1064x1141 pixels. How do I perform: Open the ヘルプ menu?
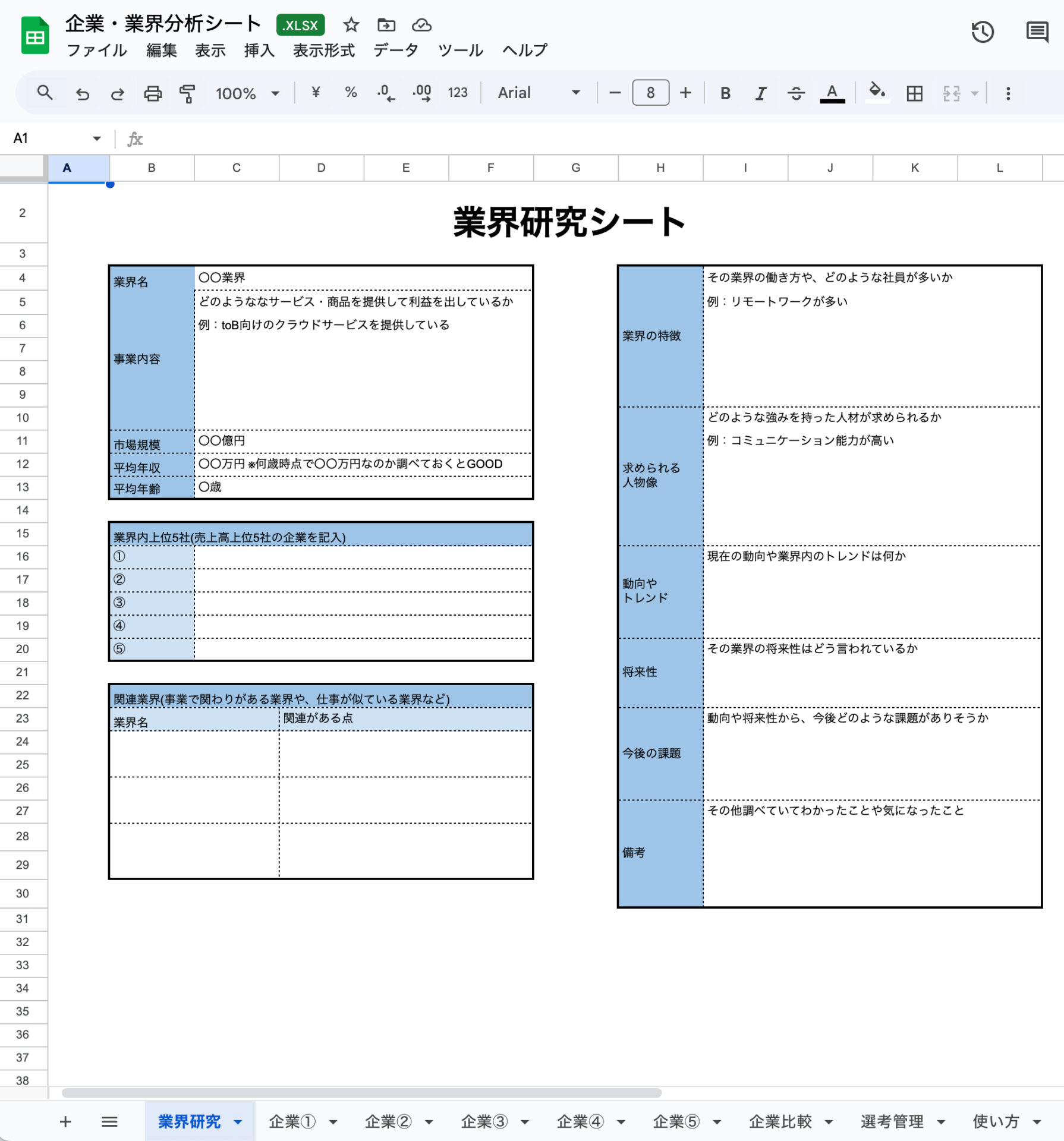(525, 51)
